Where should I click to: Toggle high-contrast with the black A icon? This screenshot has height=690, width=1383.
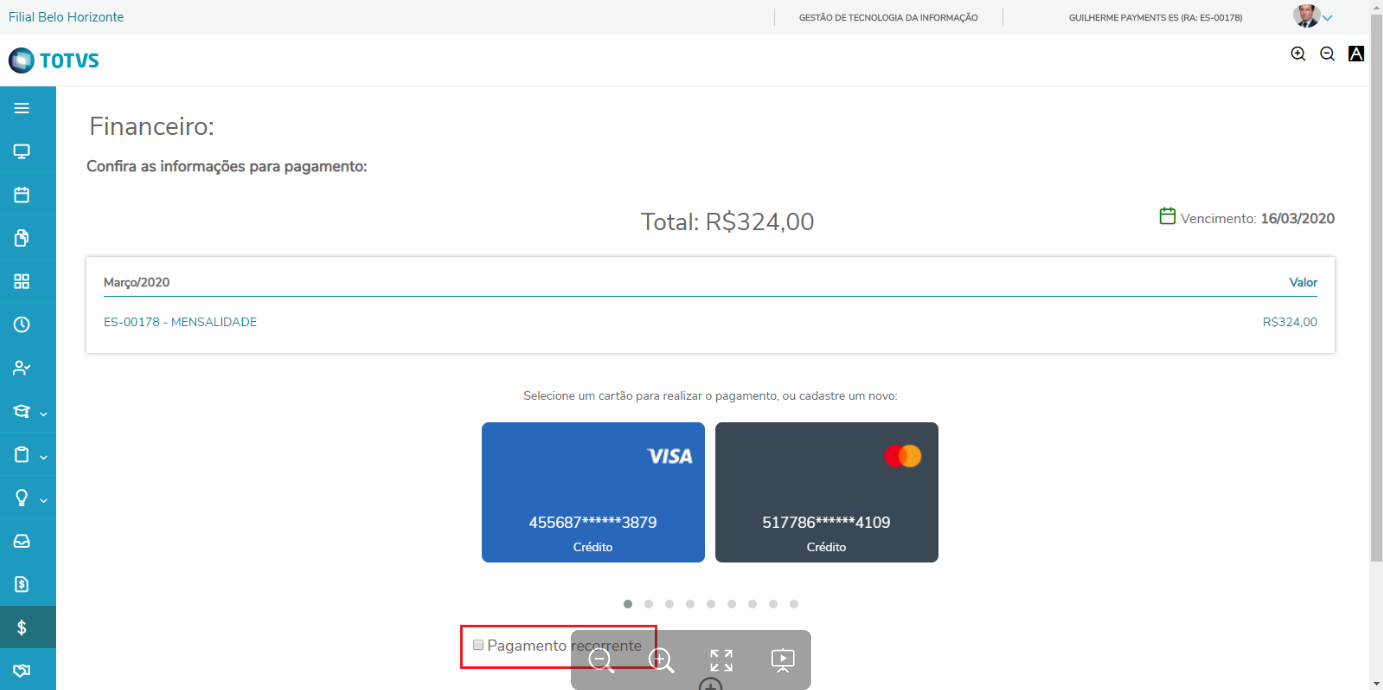1356,54
